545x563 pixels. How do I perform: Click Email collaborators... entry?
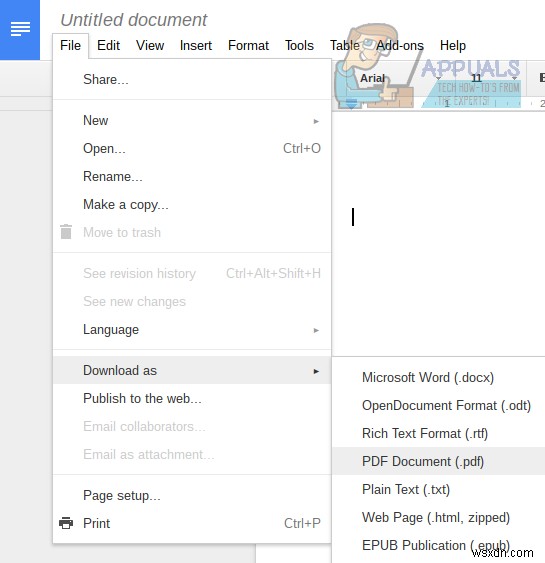(192, 426)
